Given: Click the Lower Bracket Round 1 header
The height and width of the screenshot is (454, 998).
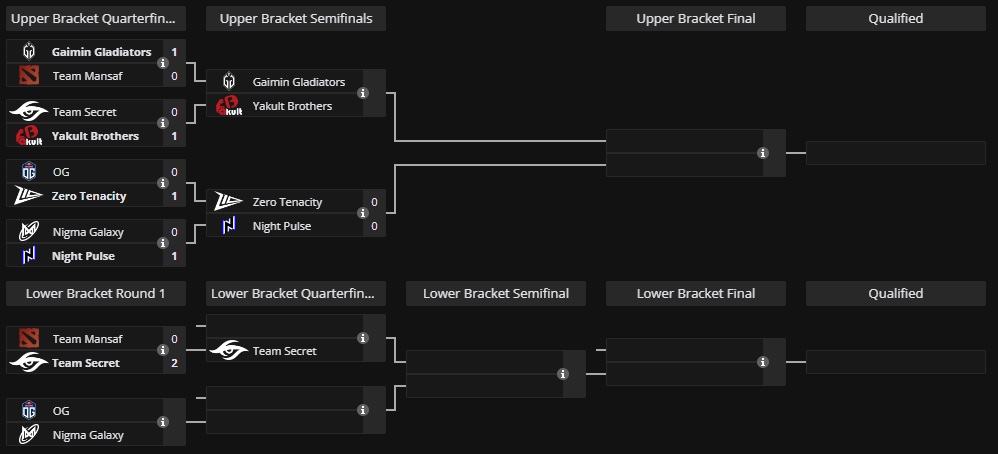Looking at the screenshot, I should (96, 293).
